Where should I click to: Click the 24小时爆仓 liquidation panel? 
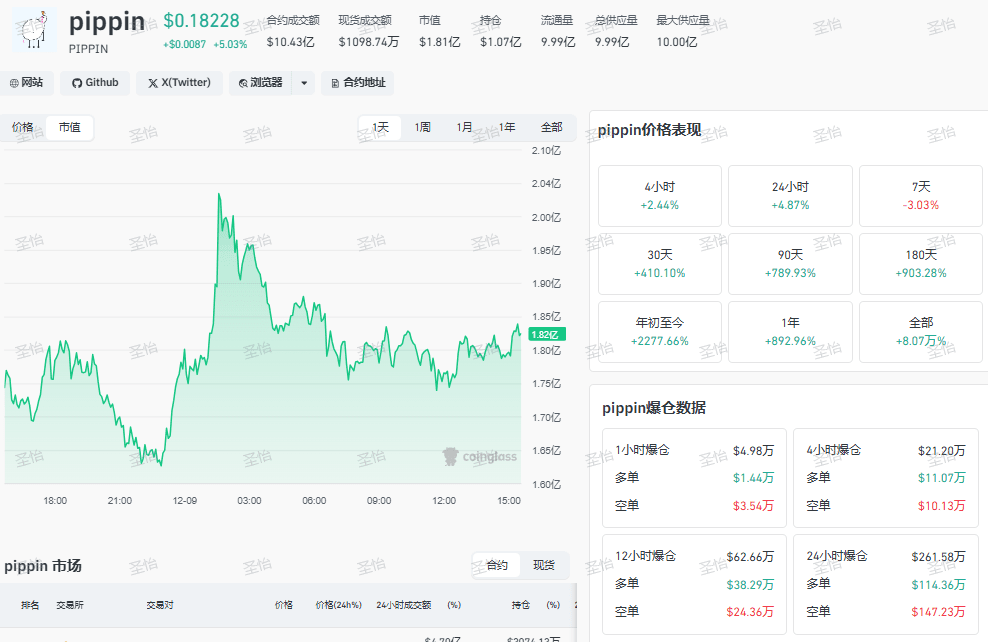[886, 583]
